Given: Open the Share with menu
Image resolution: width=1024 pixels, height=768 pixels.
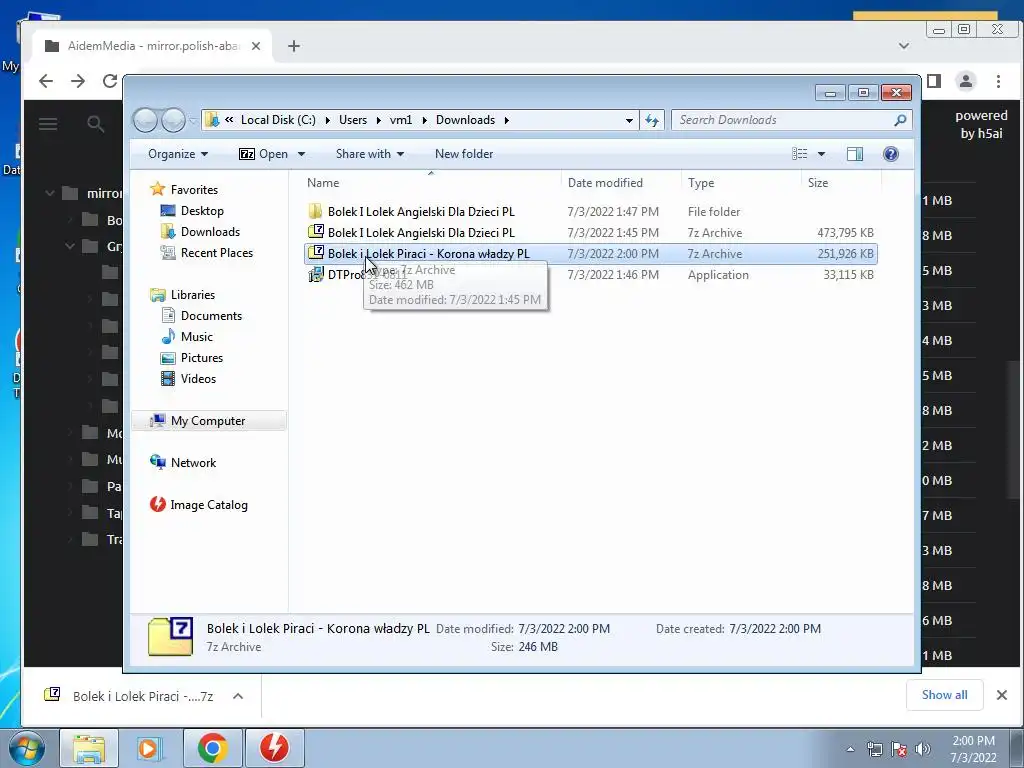Looking at the screenshot, I should click(x=370, y=154).
